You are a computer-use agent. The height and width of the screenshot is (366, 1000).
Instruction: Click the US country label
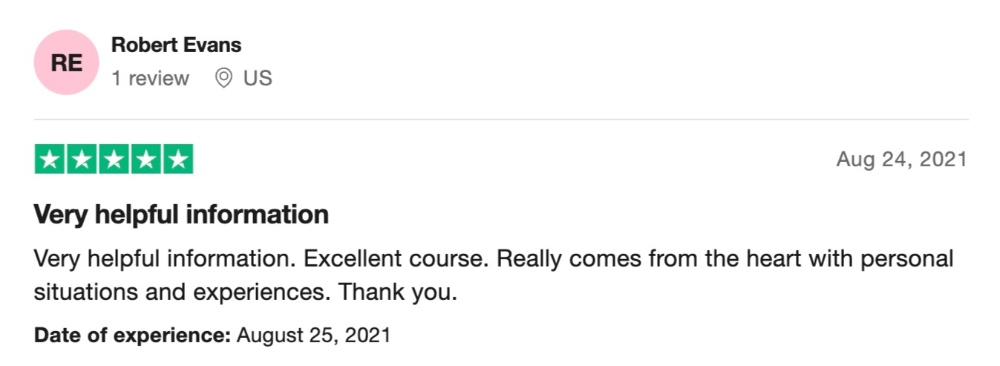point(258,78)
